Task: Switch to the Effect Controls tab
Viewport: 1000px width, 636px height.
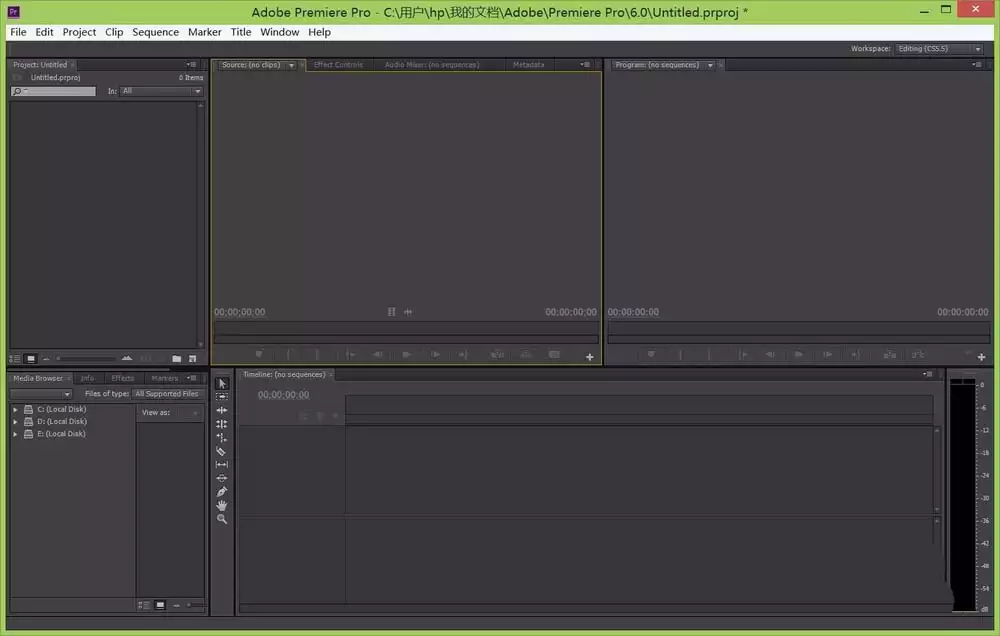Action: coord(338,65)
